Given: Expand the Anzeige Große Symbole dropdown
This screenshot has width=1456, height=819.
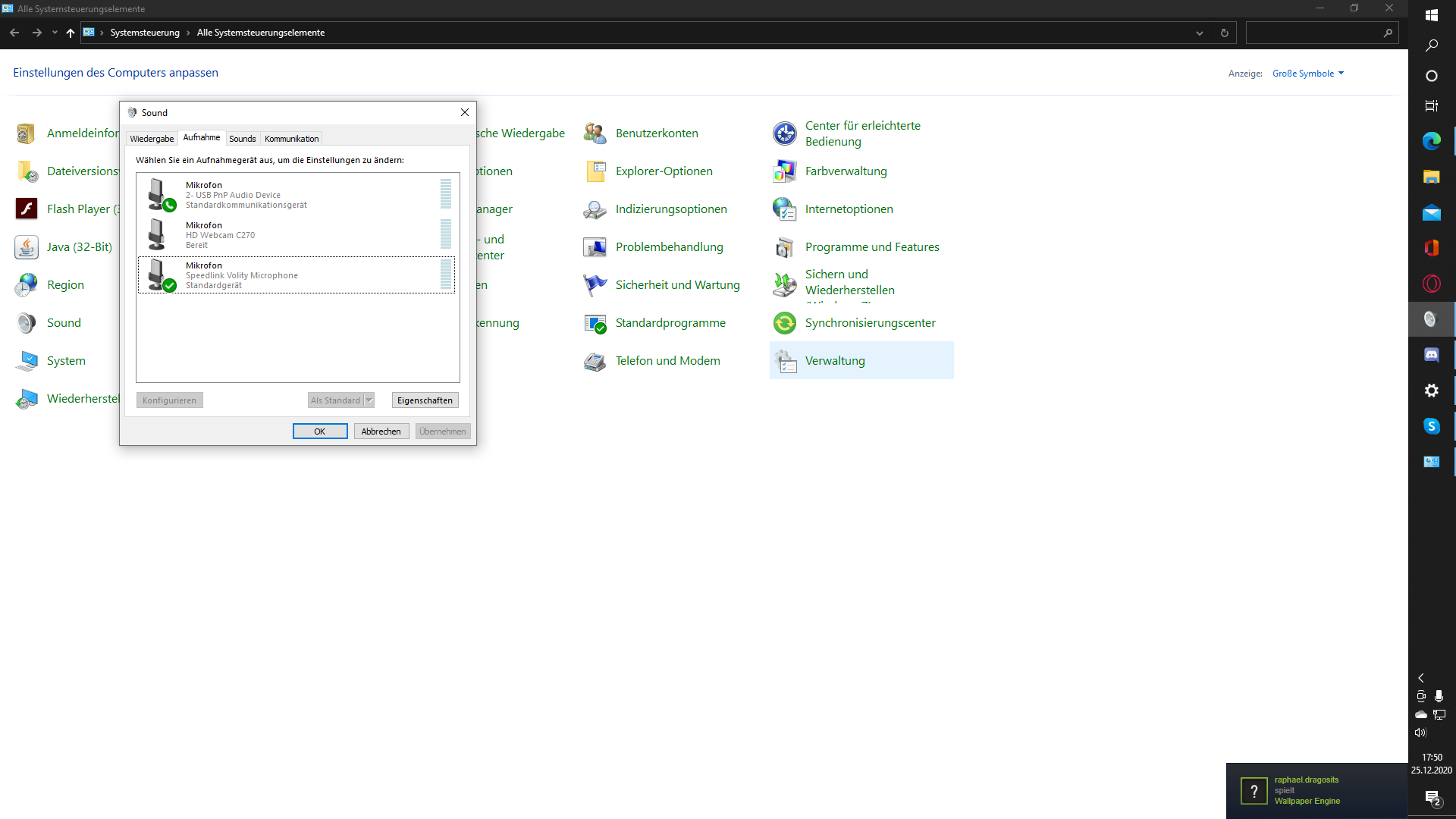Looking at the screenshot, I should [x=1307, y=74].
